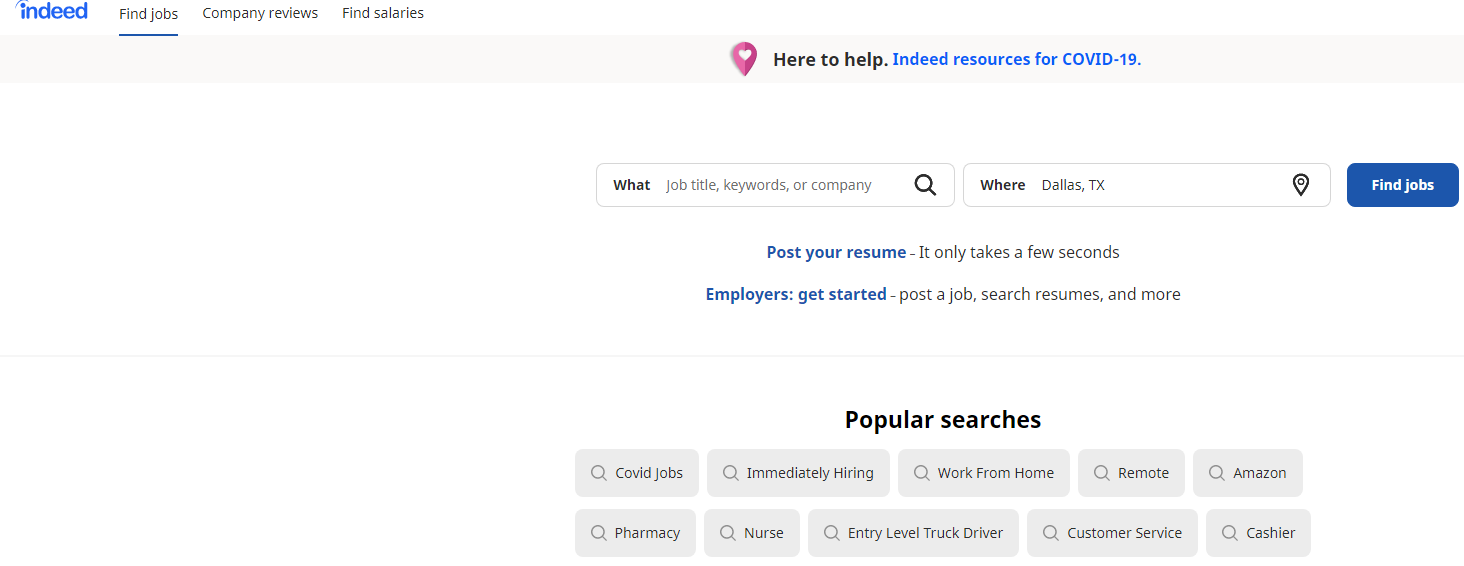Search popular Immediately Hiring jobs
Viewport: 1464px width, 566px height.
[810, 473]
